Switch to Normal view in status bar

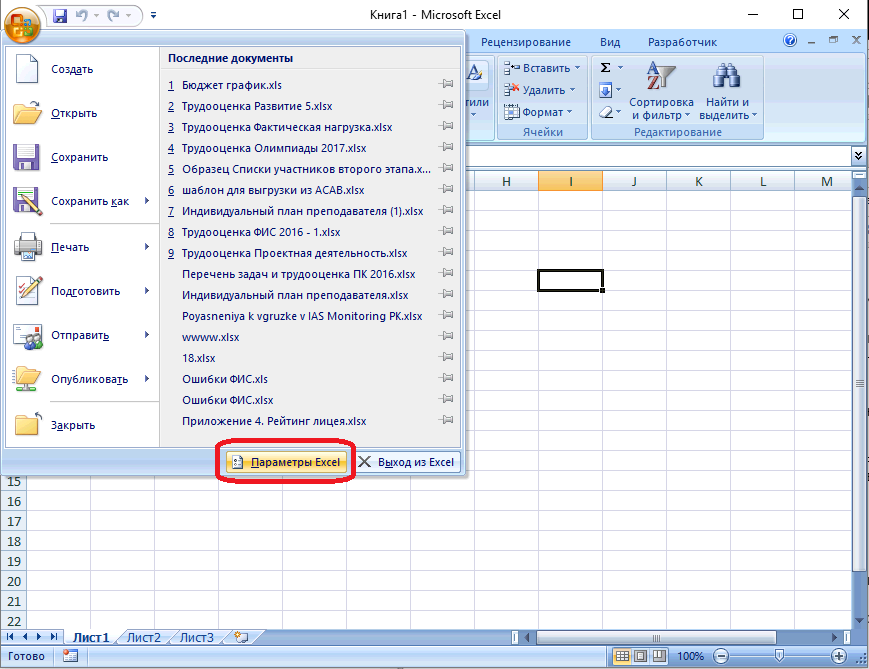(622, 656)
